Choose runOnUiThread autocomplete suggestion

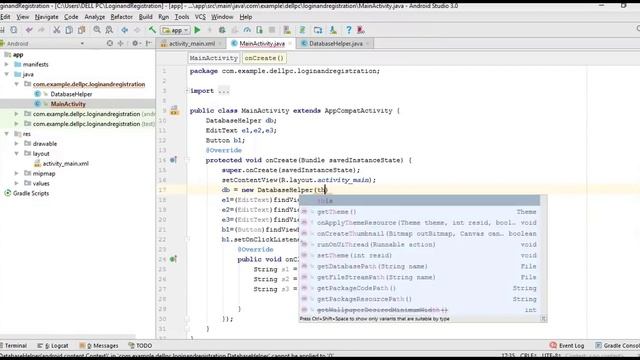[420, 244]
